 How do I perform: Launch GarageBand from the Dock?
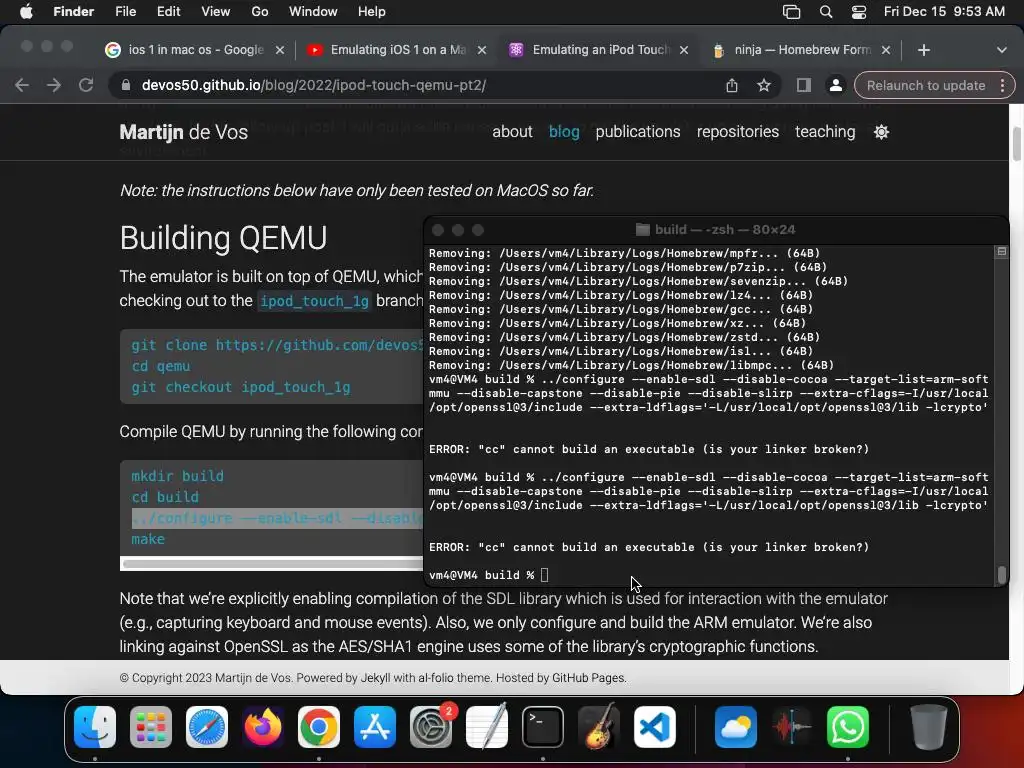tap(599, 727)
